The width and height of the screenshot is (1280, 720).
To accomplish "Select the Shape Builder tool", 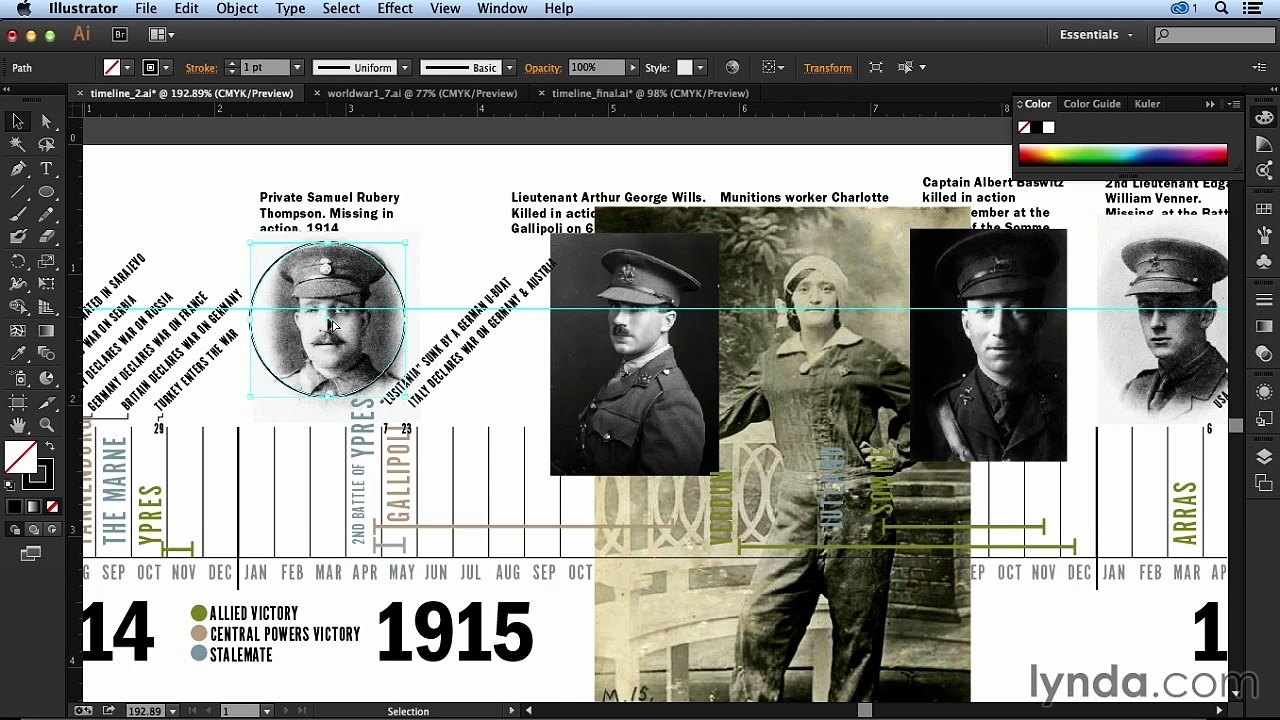I will (x=18, y=308).
